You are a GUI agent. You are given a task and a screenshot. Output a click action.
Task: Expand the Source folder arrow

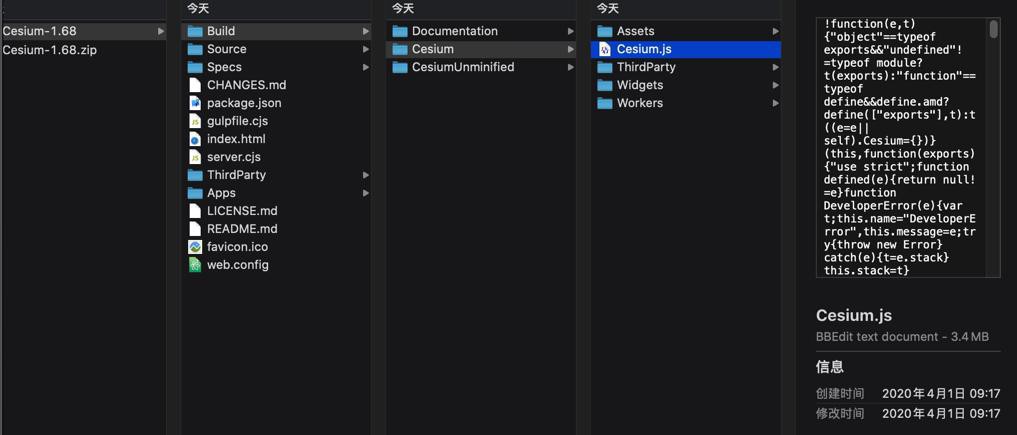pos(366,49)
